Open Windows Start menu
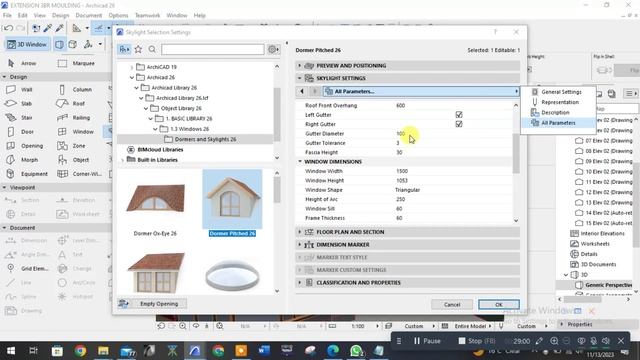Viewport: 640px width, 360px height. click(11, 351)
